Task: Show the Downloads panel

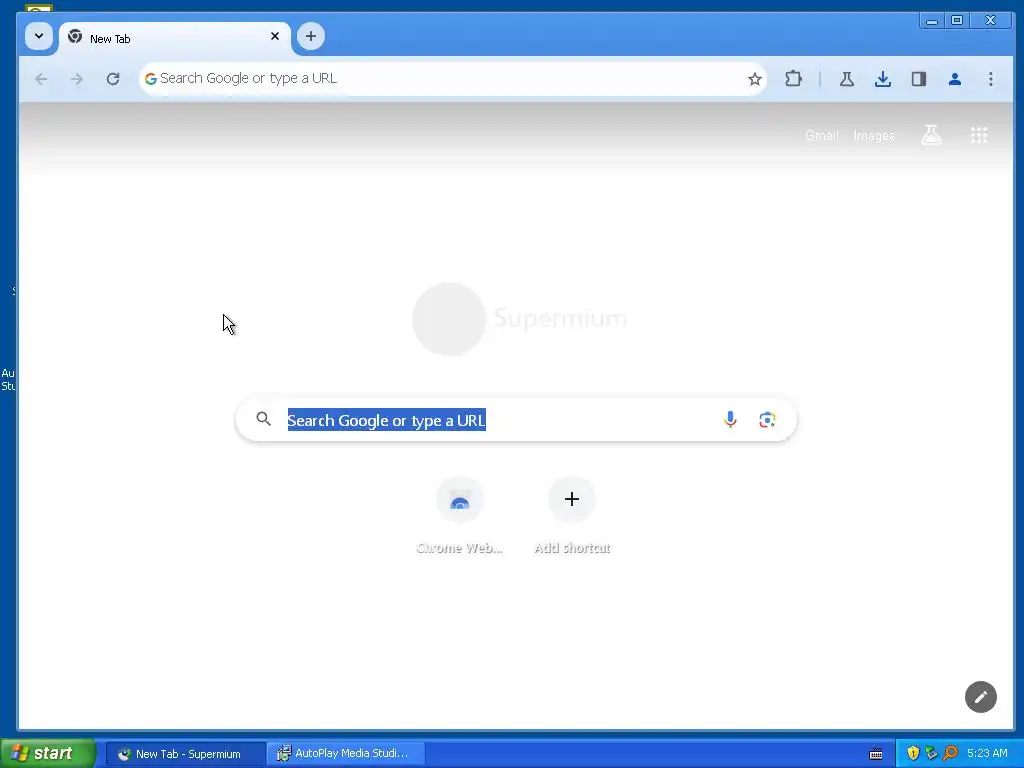Action: (883, 79)
